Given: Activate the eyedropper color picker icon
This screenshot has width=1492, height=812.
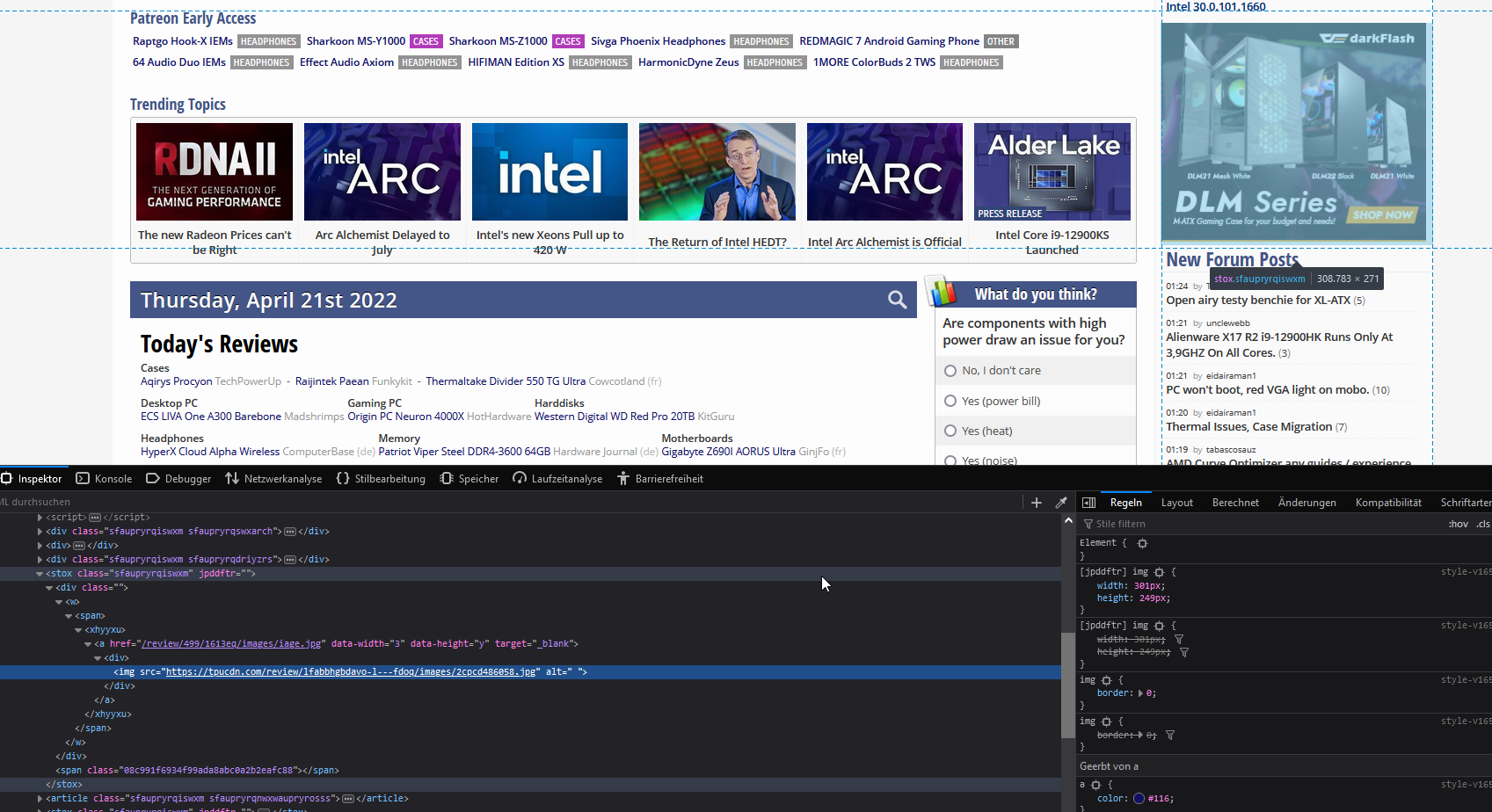Looking at the screenshot, I should pyautogui.click(x=1061, y=503).
